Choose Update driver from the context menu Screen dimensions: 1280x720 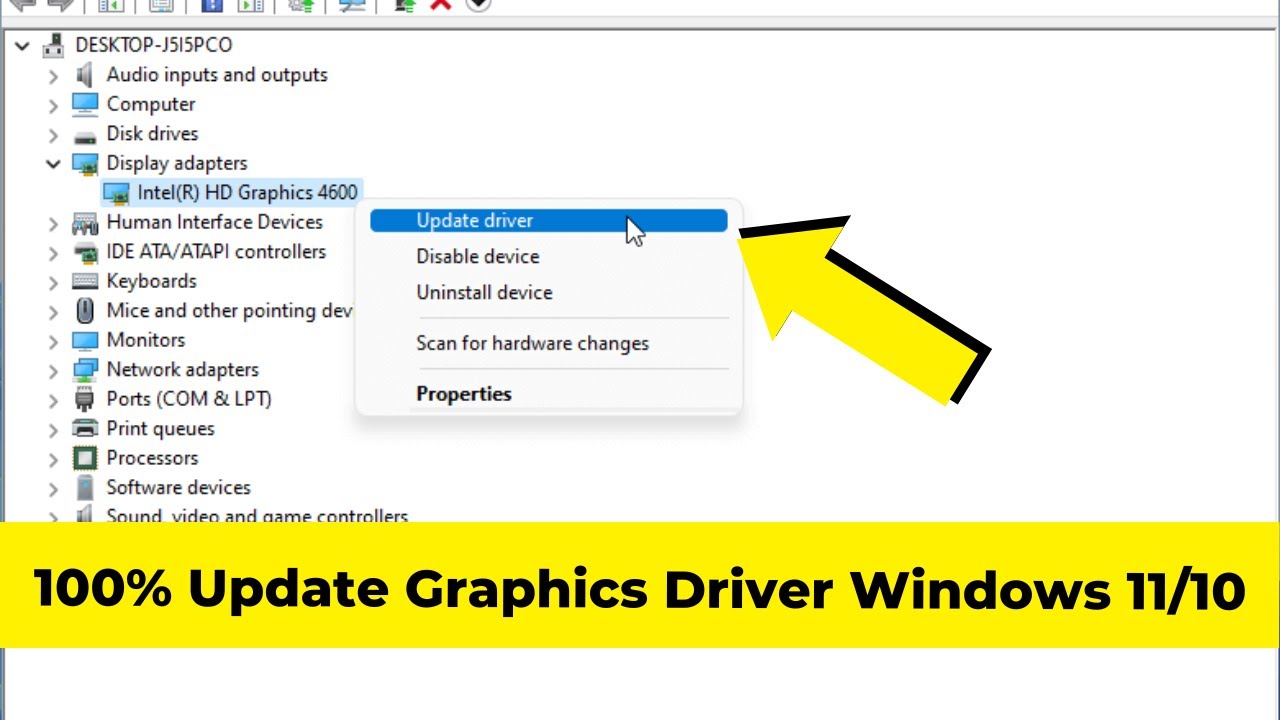tap(549, 221)
